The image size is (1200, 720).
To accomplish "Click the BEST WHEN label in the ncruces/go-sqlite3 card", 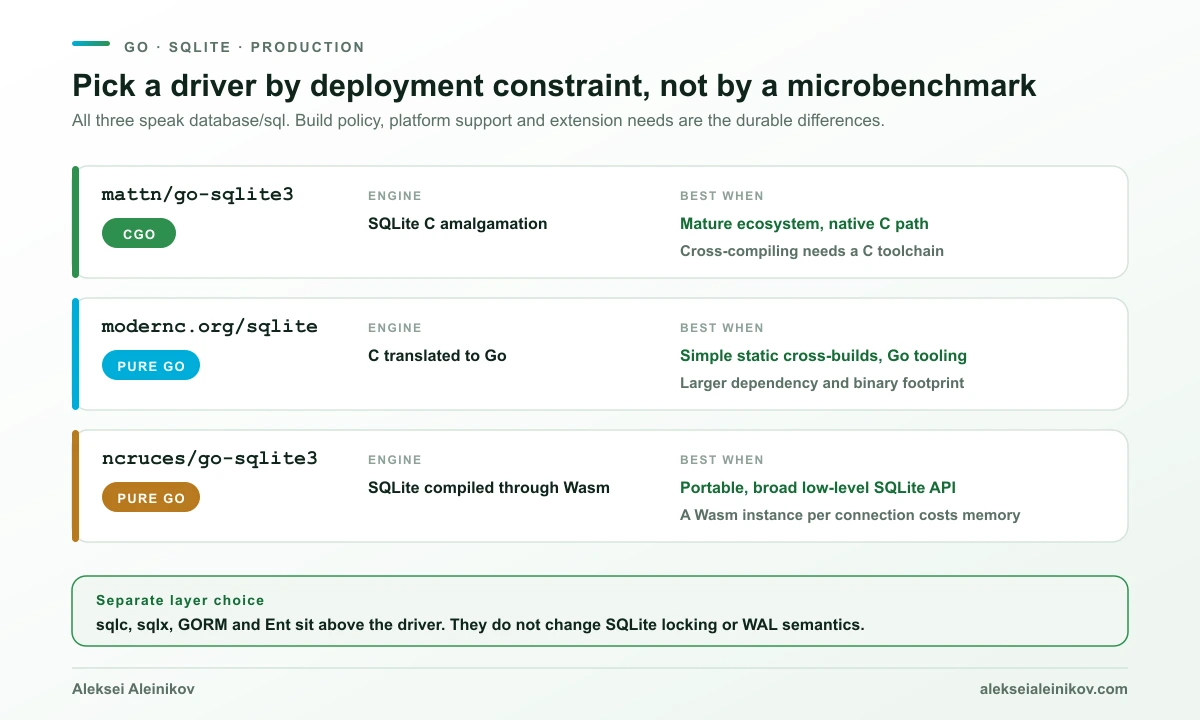I will (722, 460).
